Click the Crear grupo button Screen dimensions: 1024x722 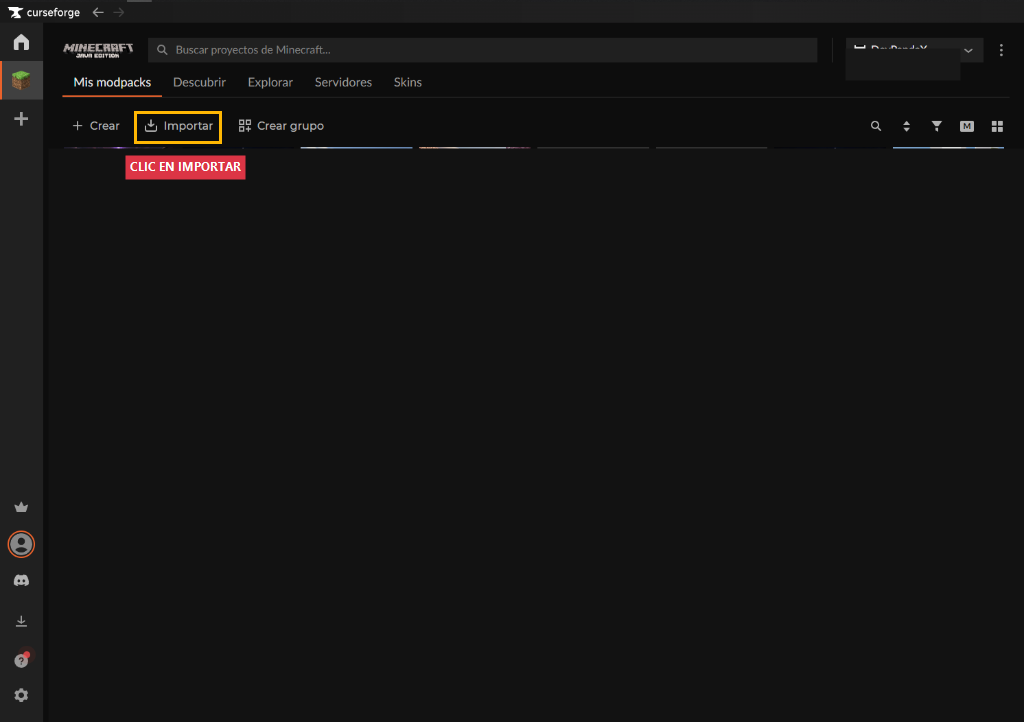pyautogui.click(x=281, y=126)
